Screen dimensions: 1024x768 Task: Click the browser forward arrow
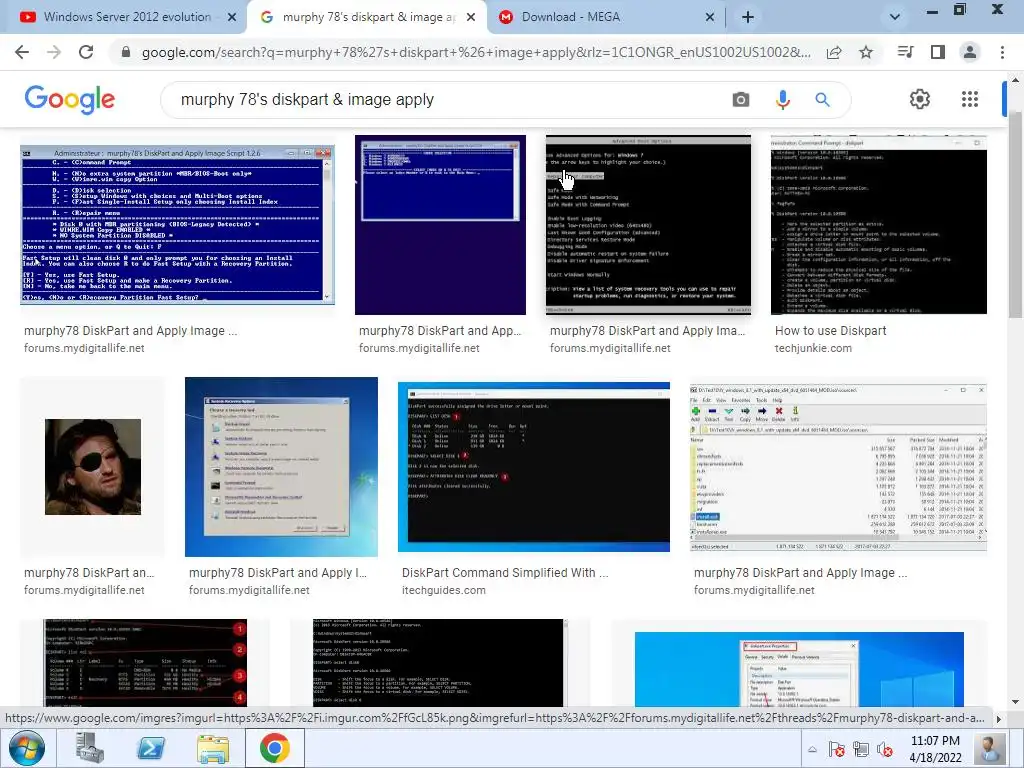[54, 52]
